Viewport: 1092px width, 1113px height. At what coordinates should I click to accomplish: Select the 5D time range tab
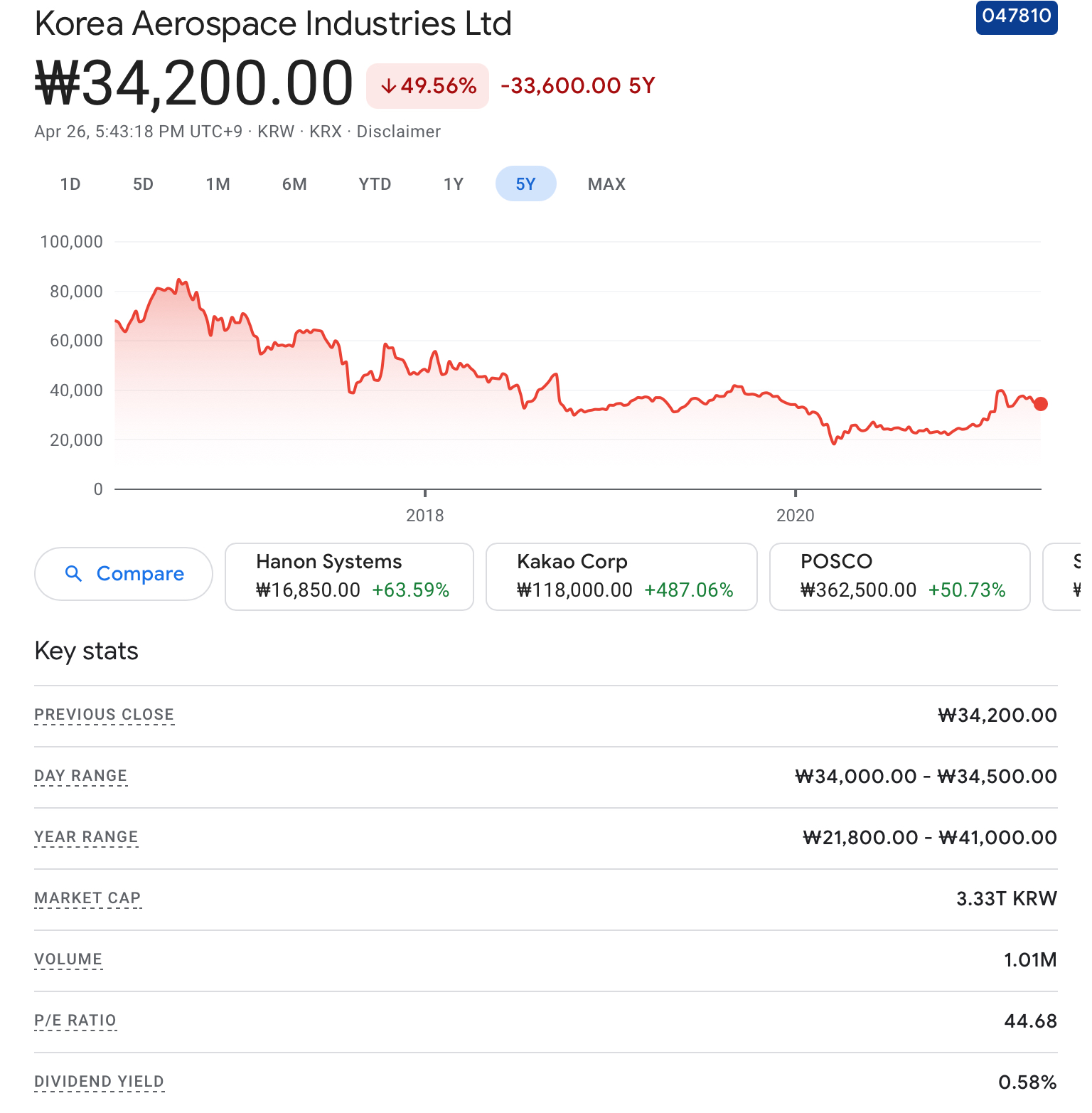coord(143,184)
